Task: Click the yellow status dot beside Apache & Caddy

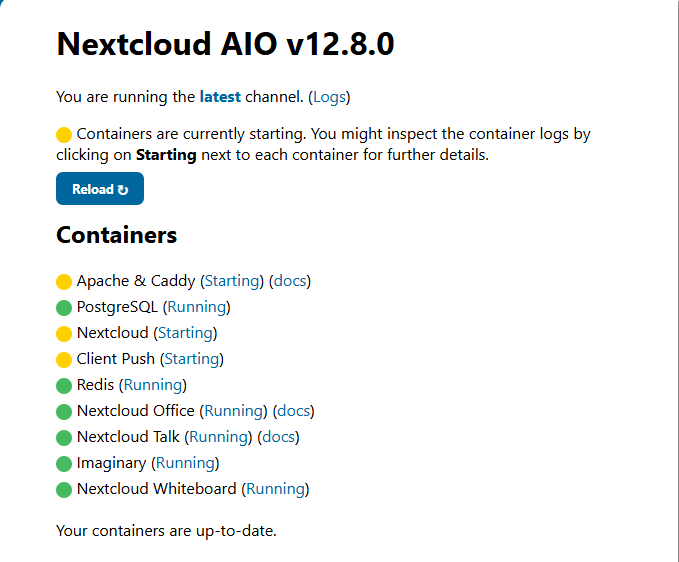Action: point(65,282)
